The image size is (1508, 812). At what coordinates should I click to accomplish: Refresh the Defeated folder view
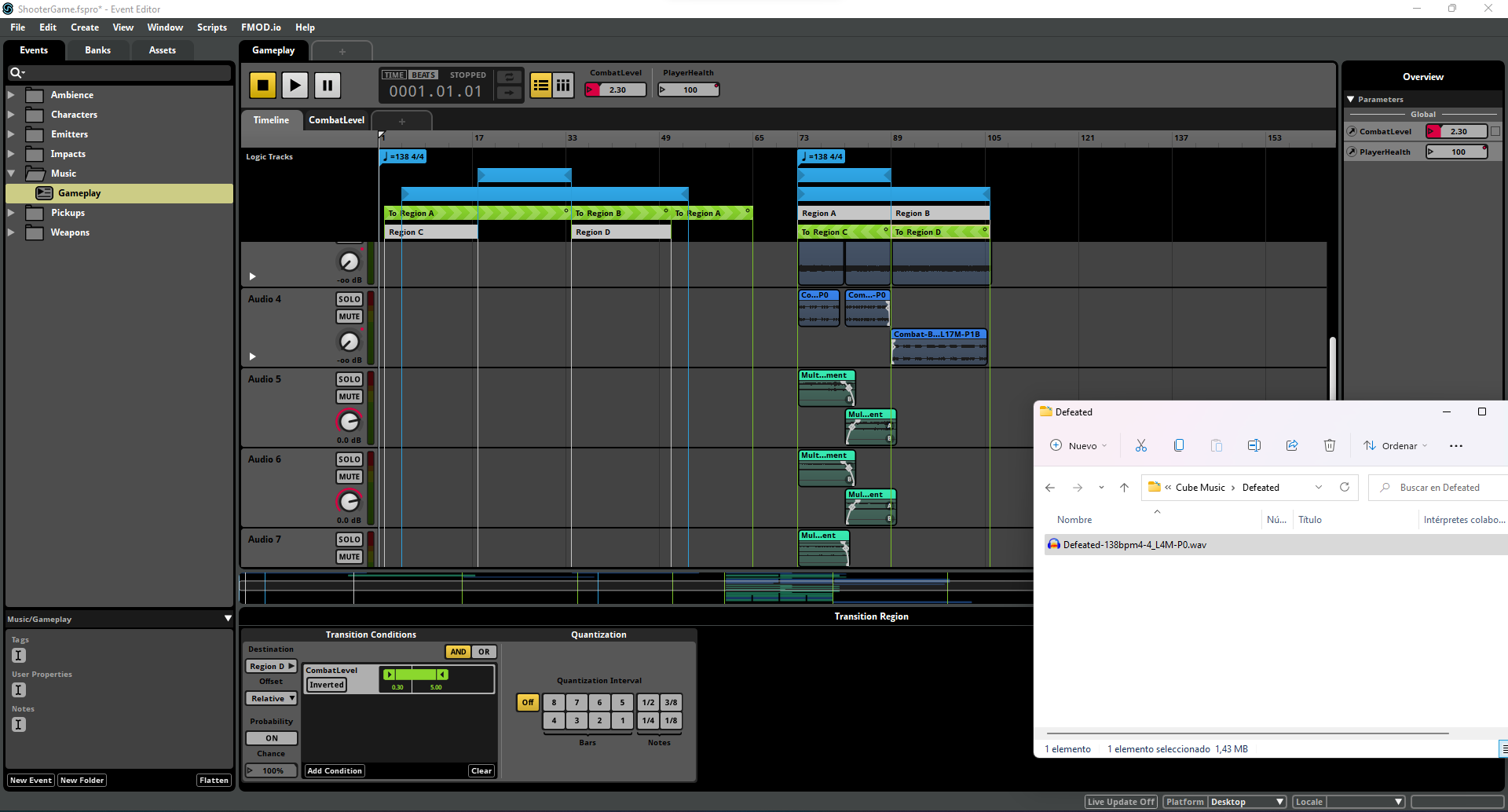[1345, 487]
